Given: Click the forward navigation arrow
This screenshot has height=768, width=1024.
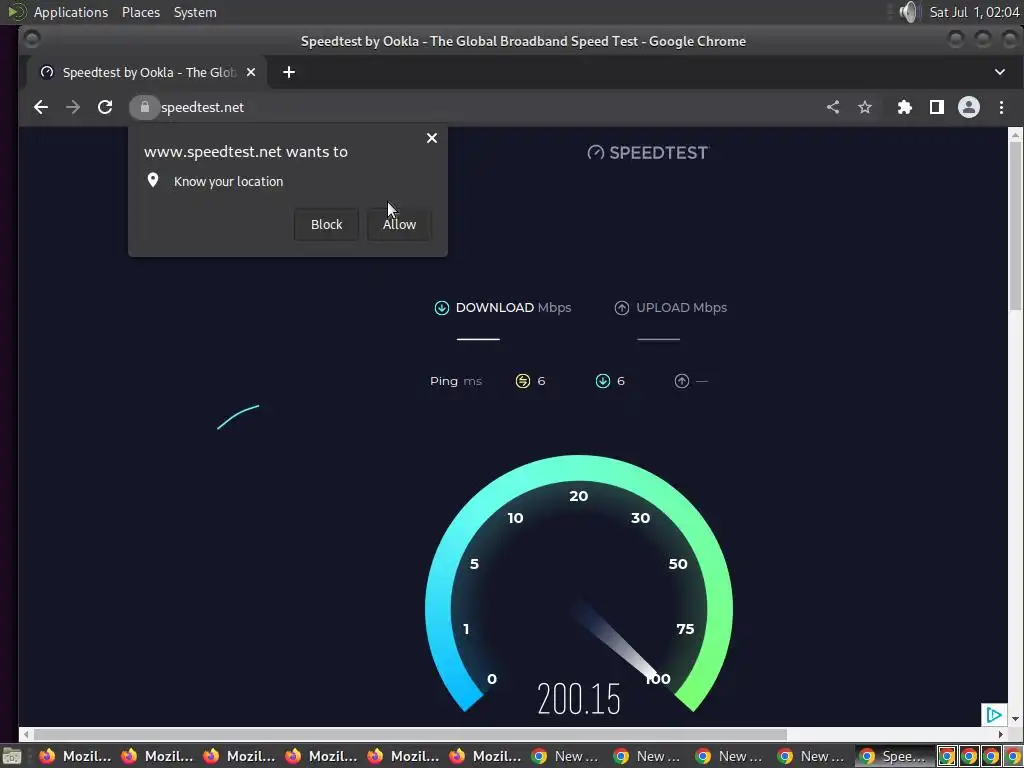Looking at the screenshot, I should (72, 107).
